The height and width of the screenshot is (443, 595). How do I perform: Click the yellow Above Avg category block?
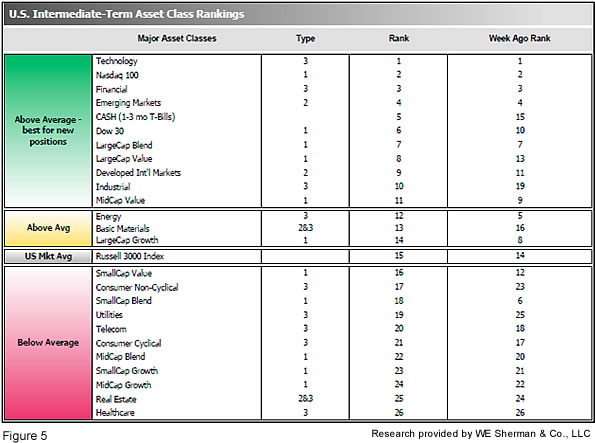[x=48, y=228]
